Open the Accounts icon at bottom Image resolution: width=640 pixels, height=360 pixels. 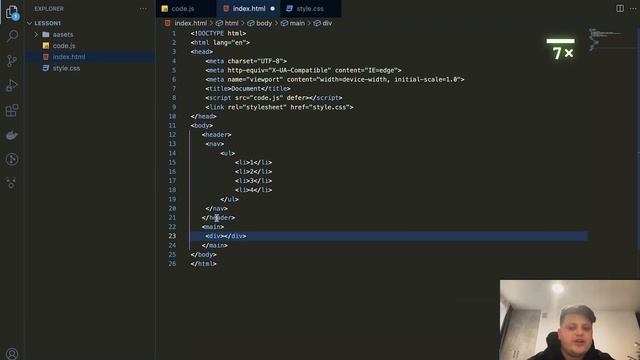[x=12, y=353]
